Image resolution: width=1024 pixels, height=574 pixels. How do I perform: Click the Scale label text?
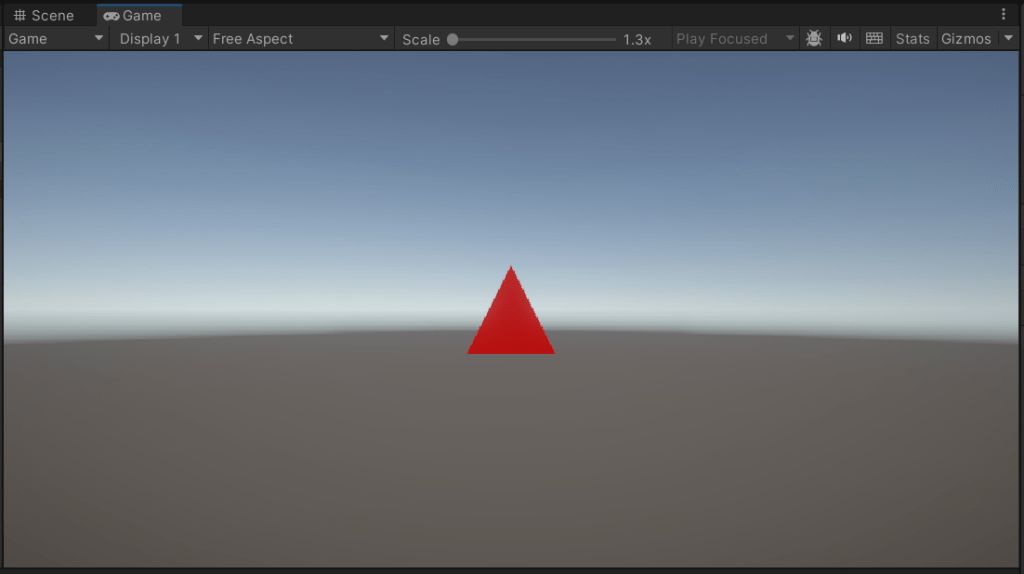421,39
